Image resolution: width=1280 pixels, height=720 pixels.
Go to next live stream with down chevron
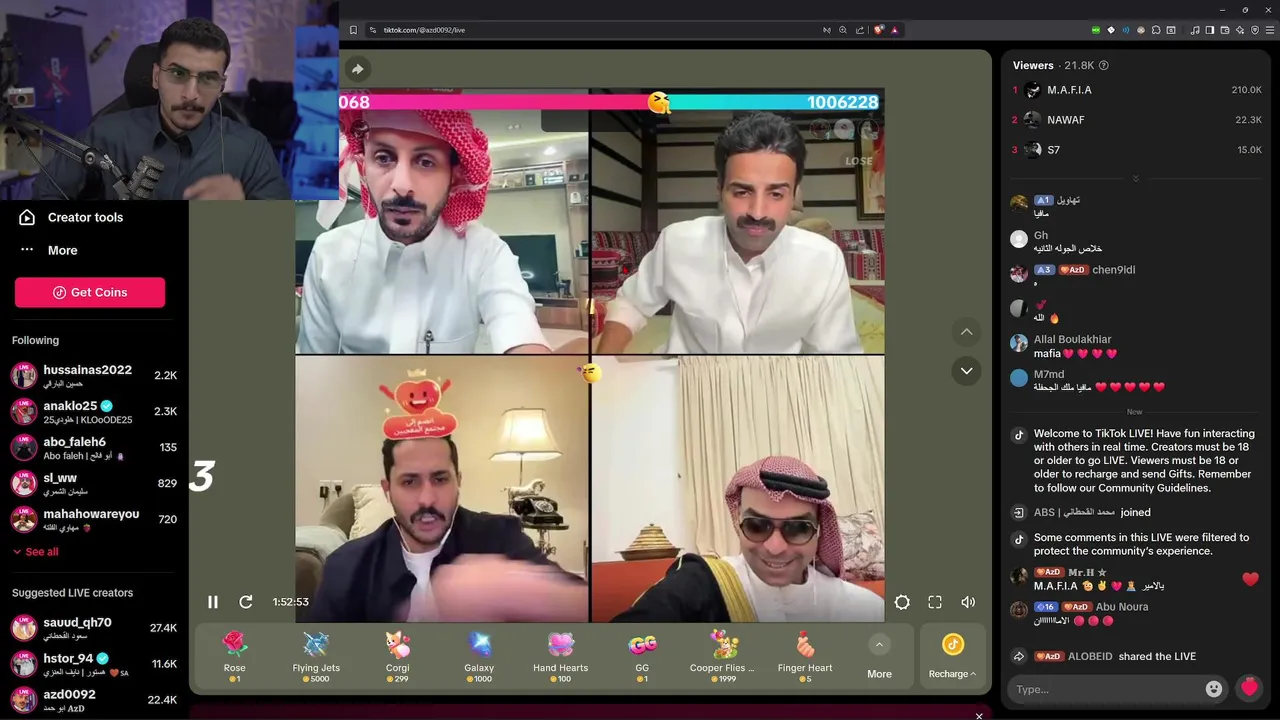(x=966, y=371)
